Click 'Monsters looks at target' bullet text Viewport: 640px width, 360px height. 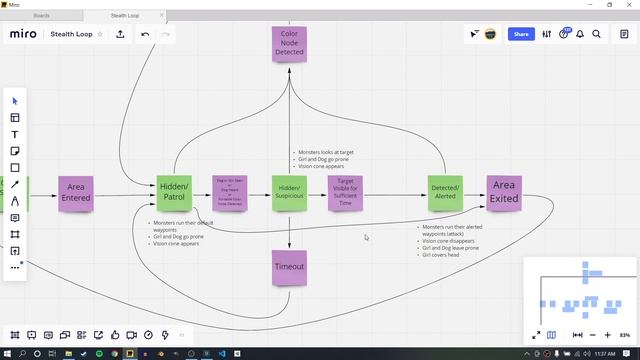pyautogui.click(x=326, y=152)
